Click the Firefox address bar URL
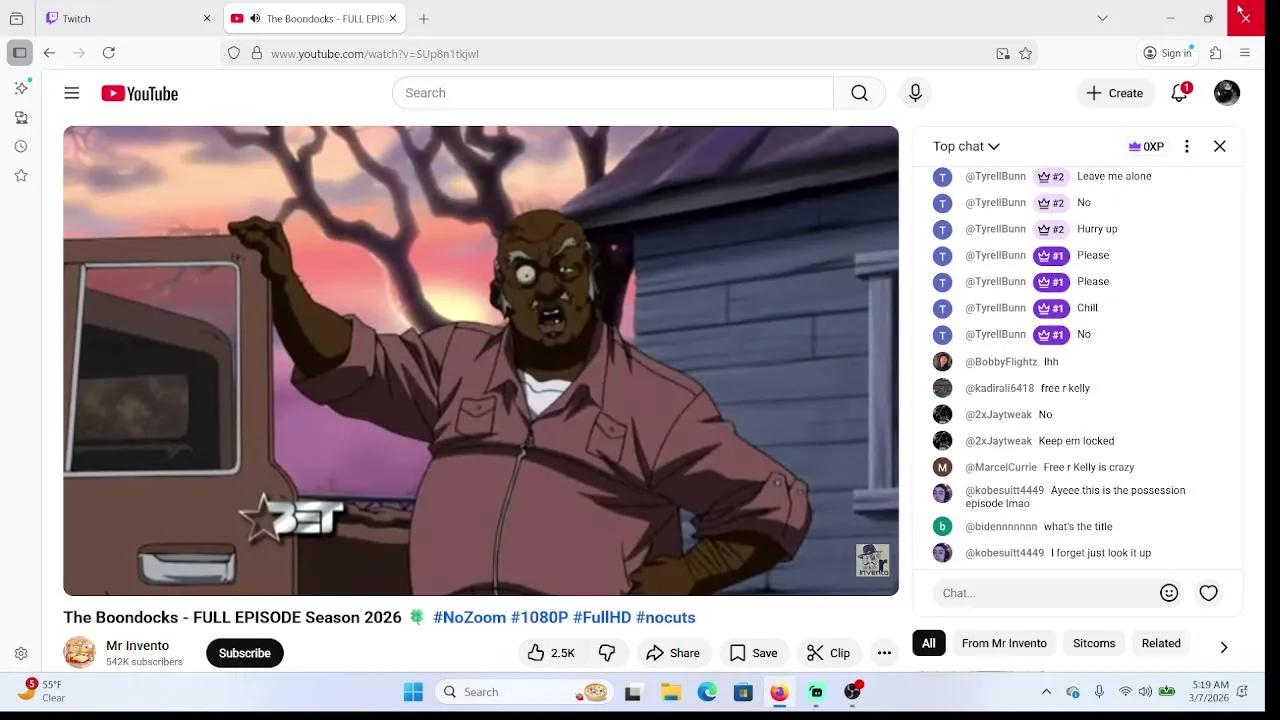Viewport: 1280px width, 720px height. point(375,54)
